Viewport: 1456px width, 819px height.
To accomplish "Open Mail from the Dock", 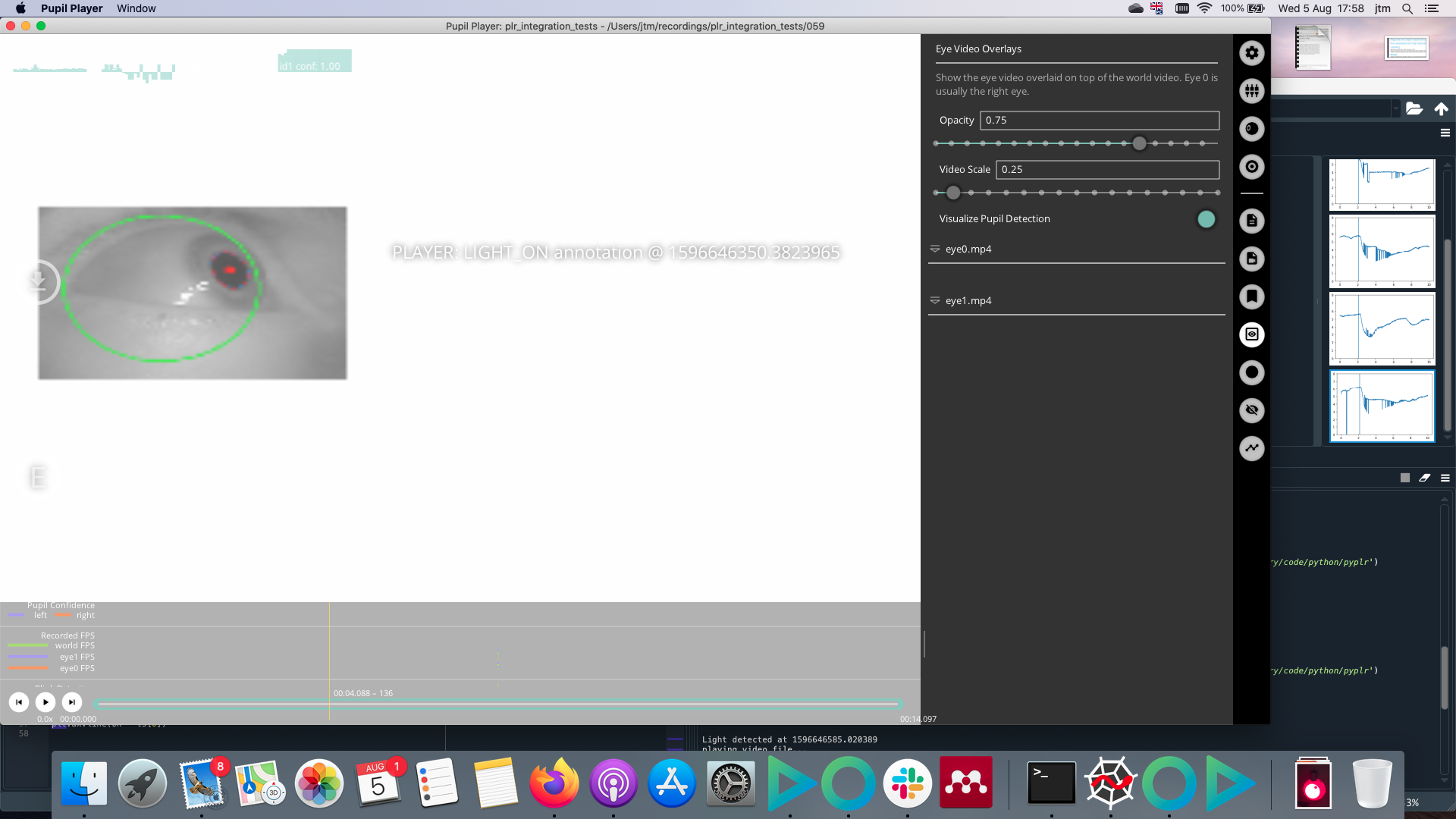I will pyautogui.click(x=202, y=783).
